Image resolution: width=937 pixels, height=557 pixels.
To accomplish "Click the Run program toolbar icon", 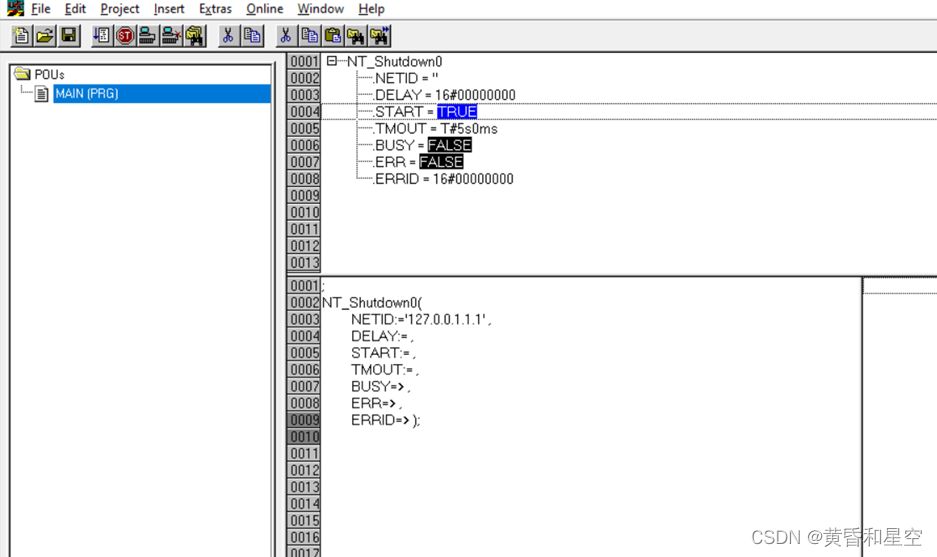I will (101, 36).
